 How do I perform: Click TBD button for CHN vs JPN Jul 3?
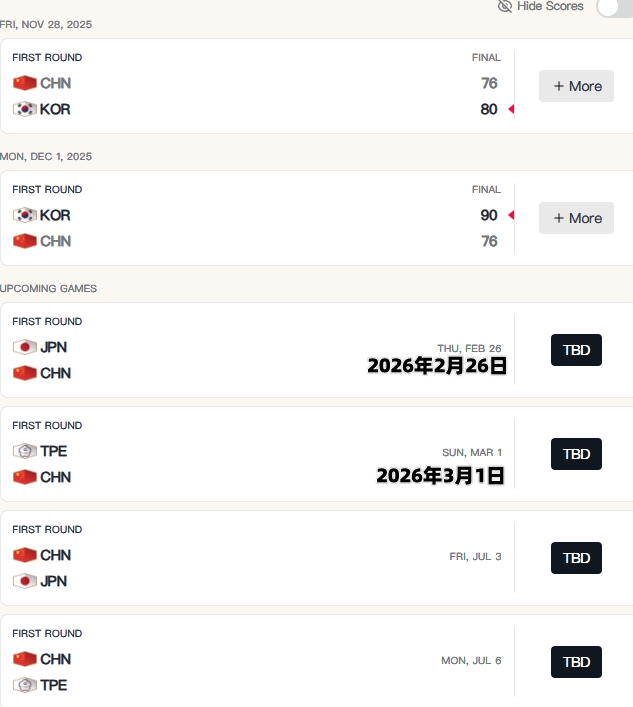click(576, 558)
